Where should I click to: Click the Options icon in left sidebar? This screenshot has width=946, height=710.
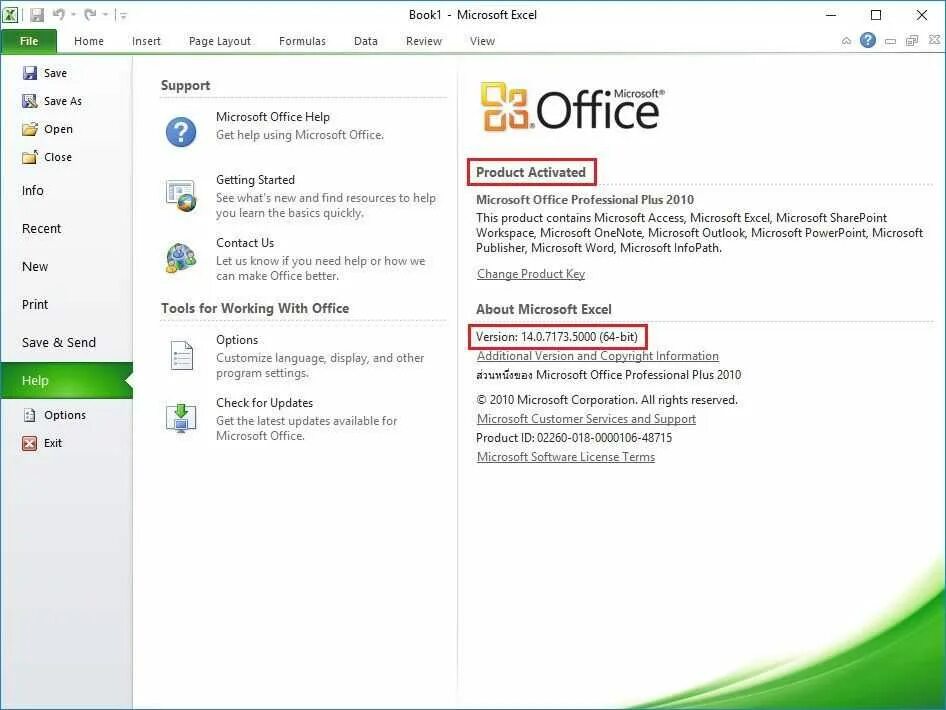(30, 415)
